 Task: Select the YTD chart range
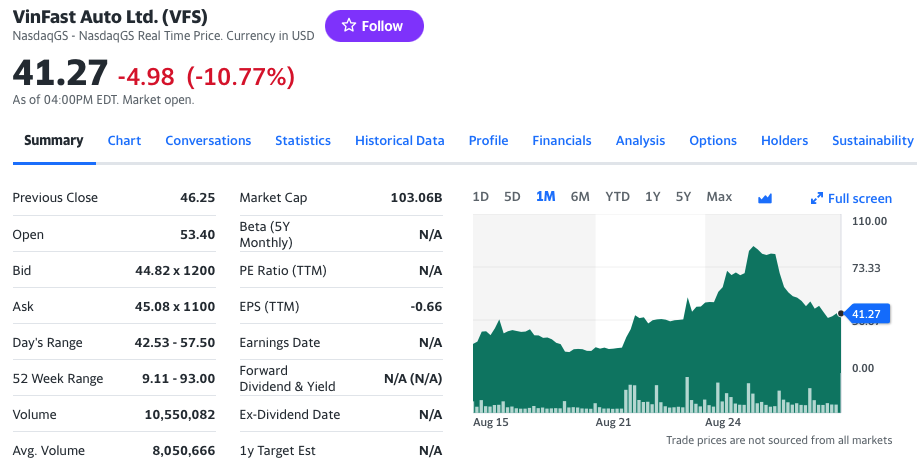tap(618, 197)
